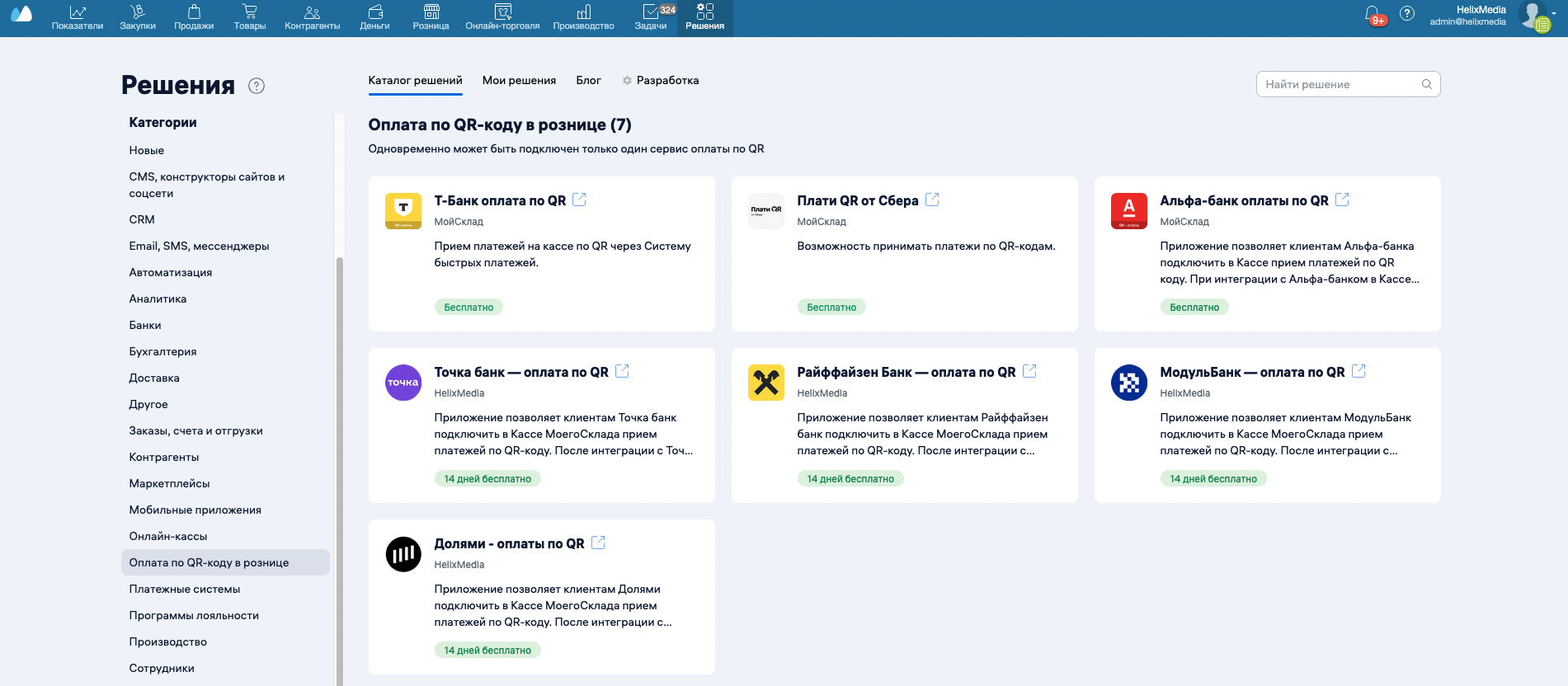The image size is (1568, 686).
Task: Click the categories list scrollbar
Action: click(339, 470)
